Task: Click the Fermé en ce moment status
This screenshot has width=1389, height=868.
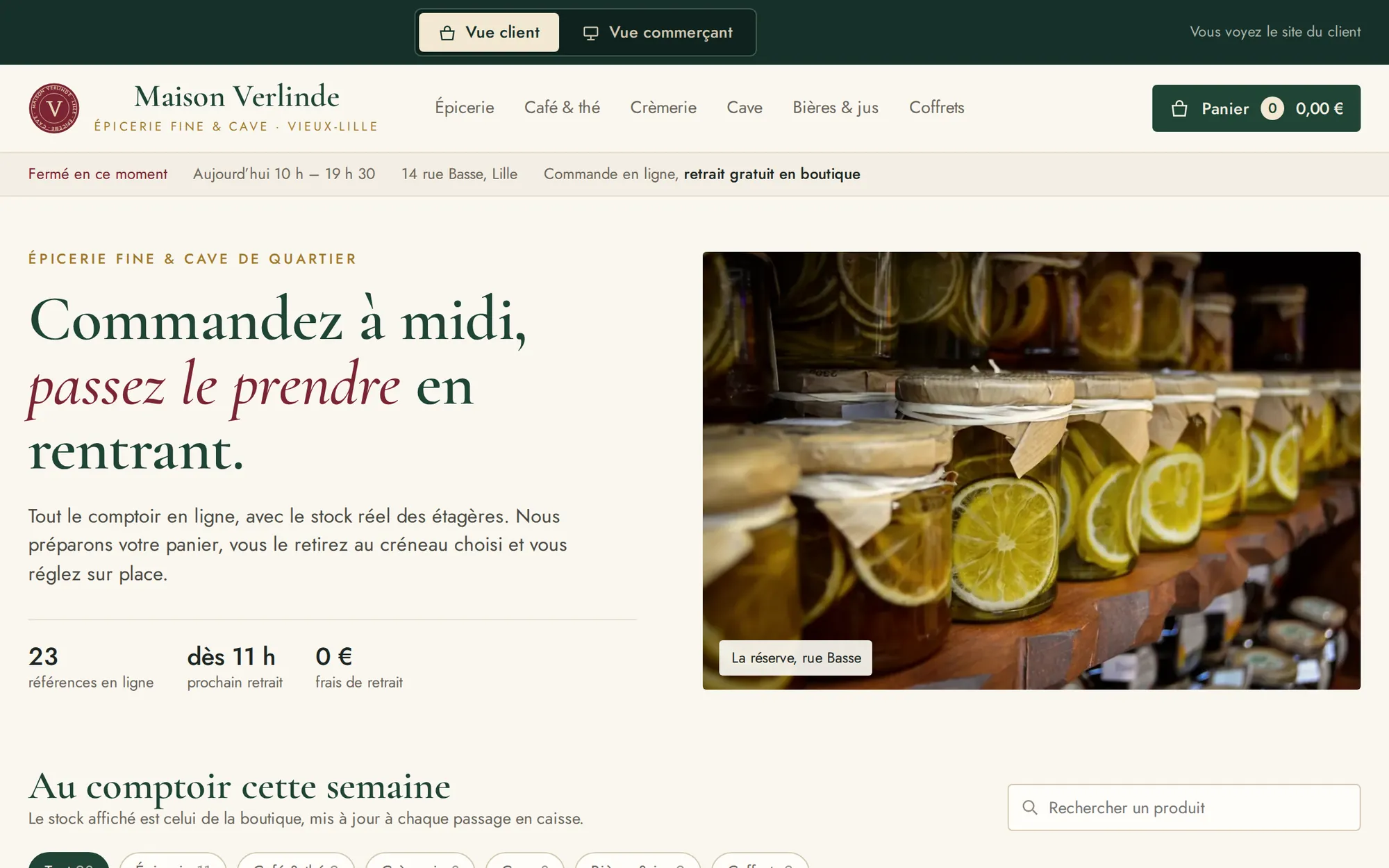Action: 98,174
